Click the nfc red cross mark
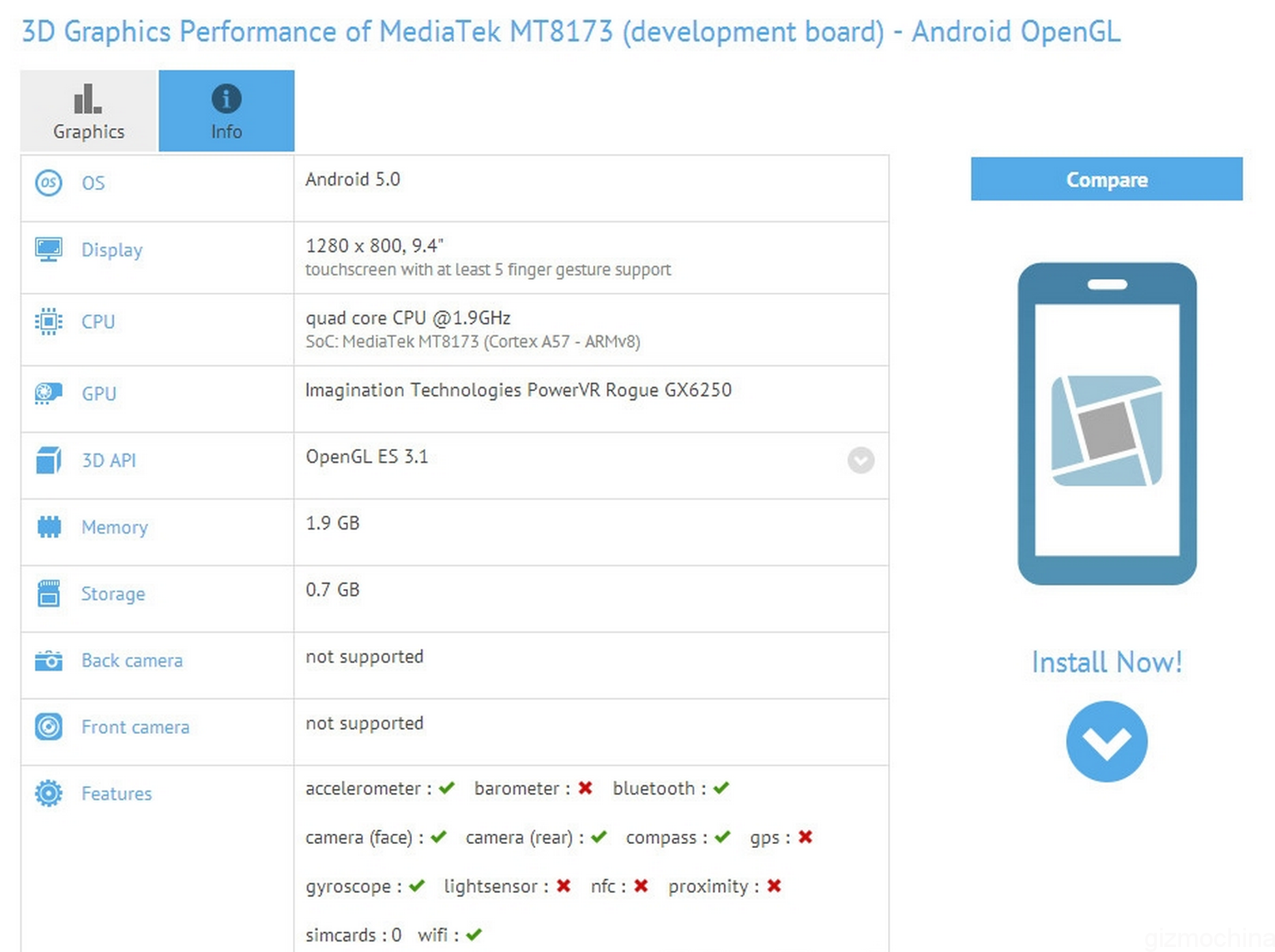 pyautogui.click(x=641, y=886)
